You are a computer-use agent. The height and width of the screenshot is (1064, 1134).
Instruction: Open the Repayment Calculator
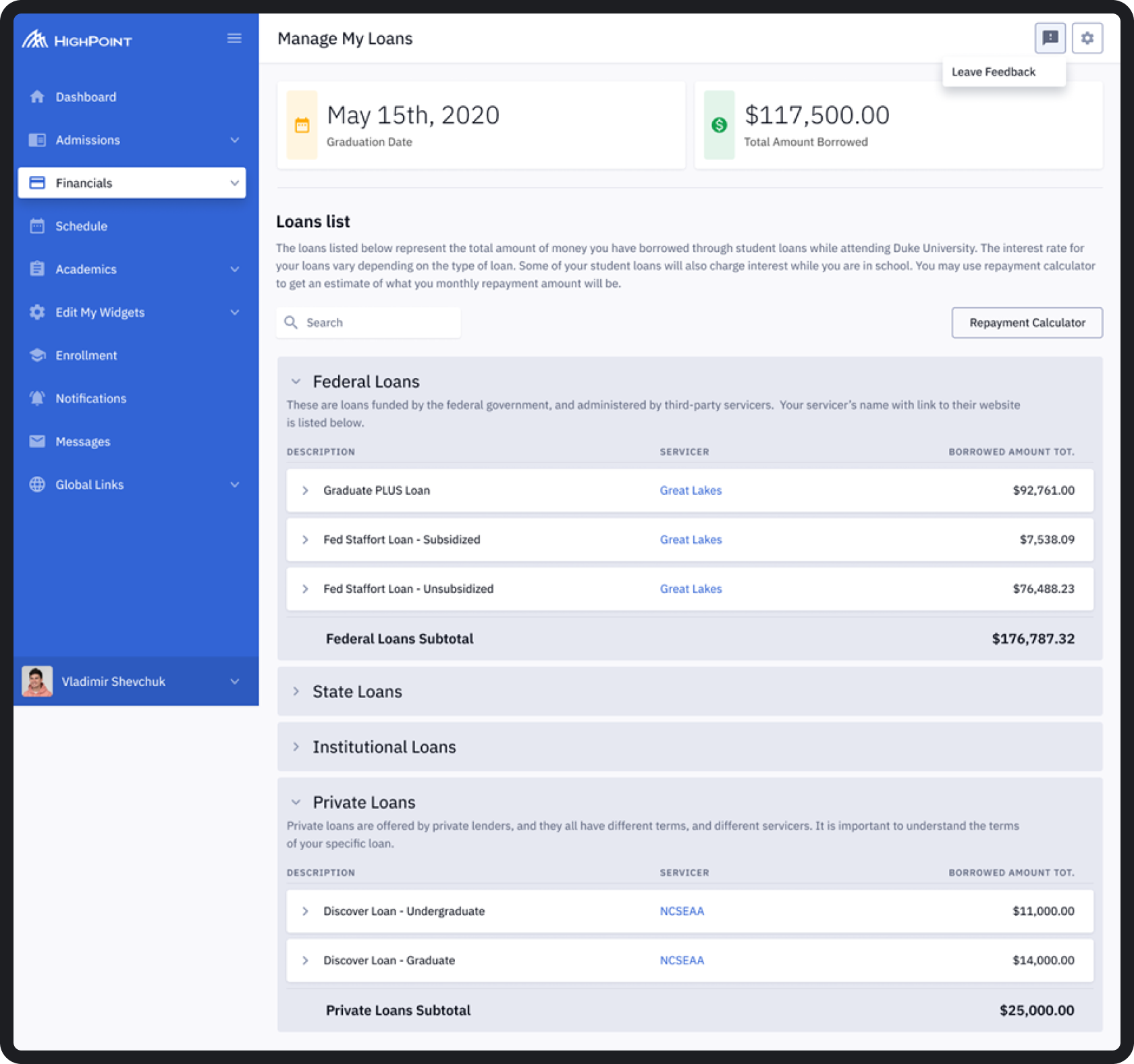(1026, 323)
